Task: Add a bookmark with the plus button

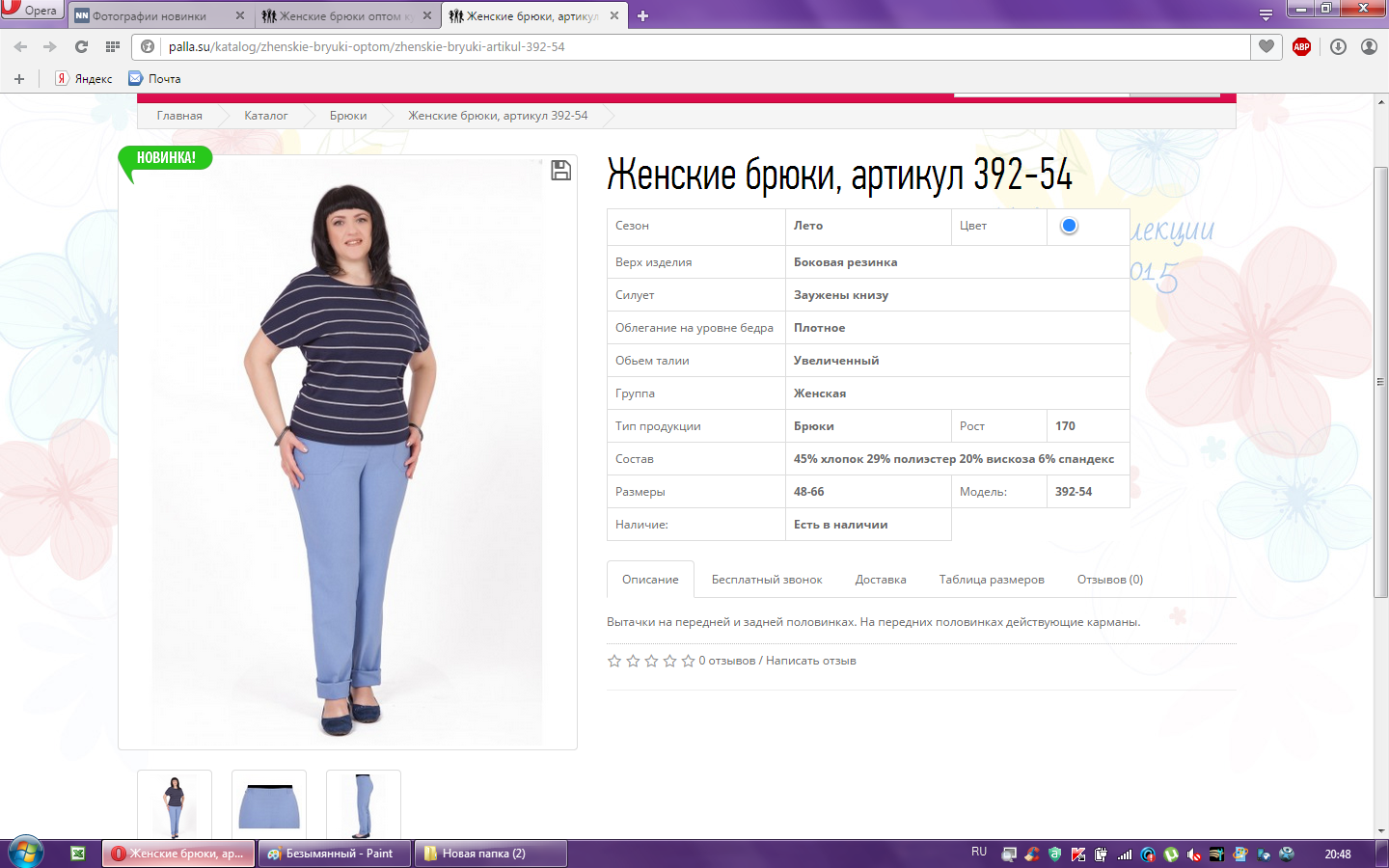Action: coord(18,79)
